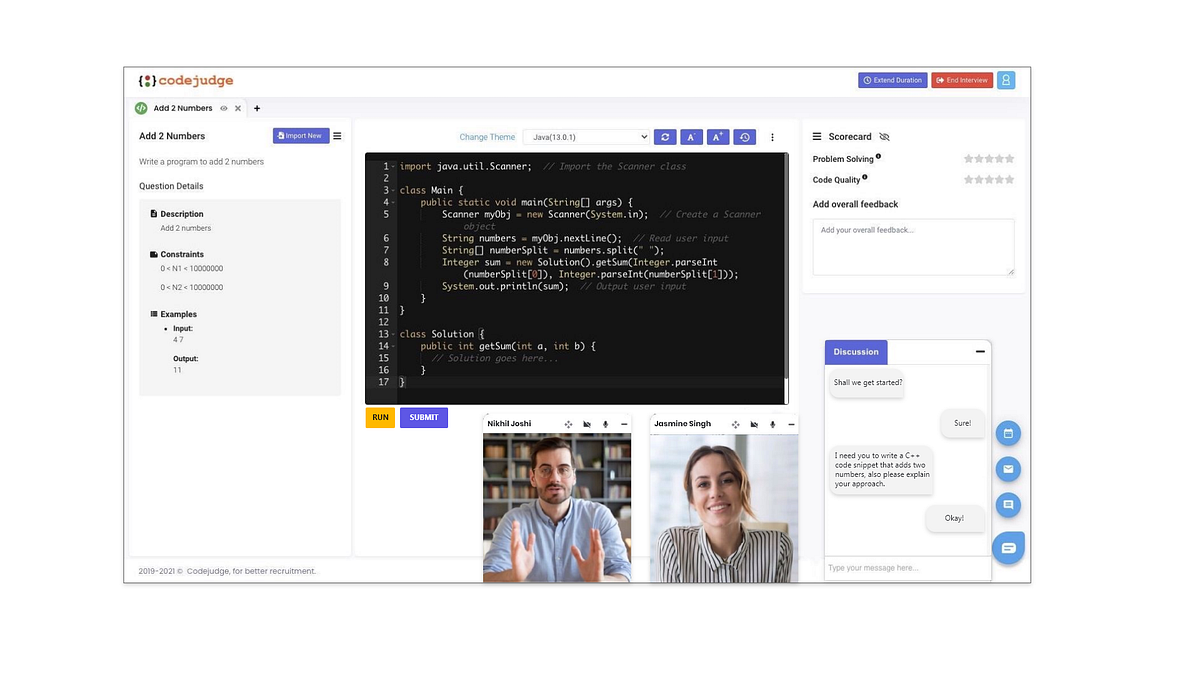The height and width of the screenshot is (675, 1200).
Task: Reset the code editor with the refresh icon
Action: click(x=665, y=137)
